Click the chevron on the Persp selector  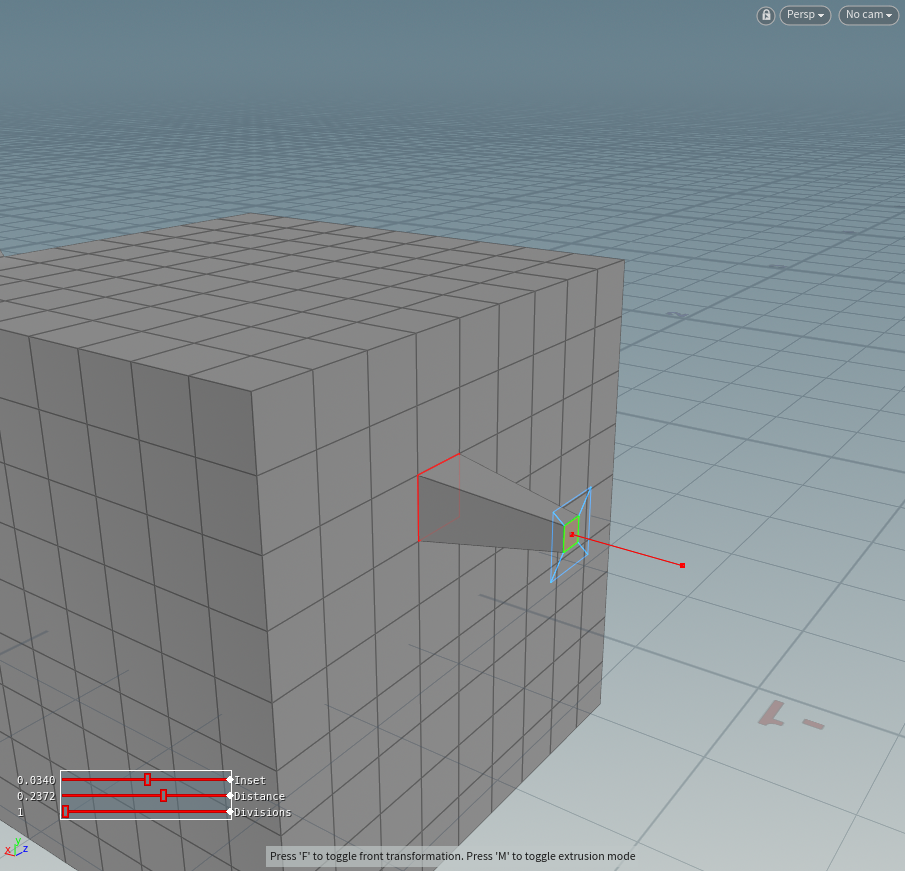(x=822, y=15)
